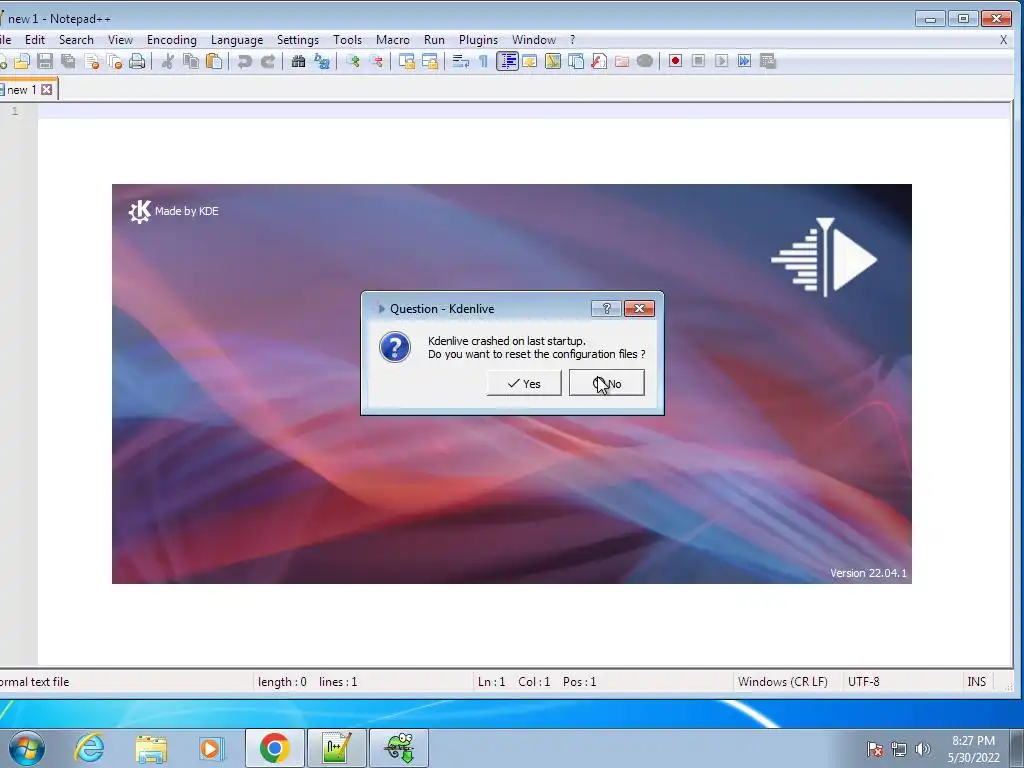This screenshot has height=768, width=1024.
Task: Click the Zoom In toolbar icon
Action: 353,61
